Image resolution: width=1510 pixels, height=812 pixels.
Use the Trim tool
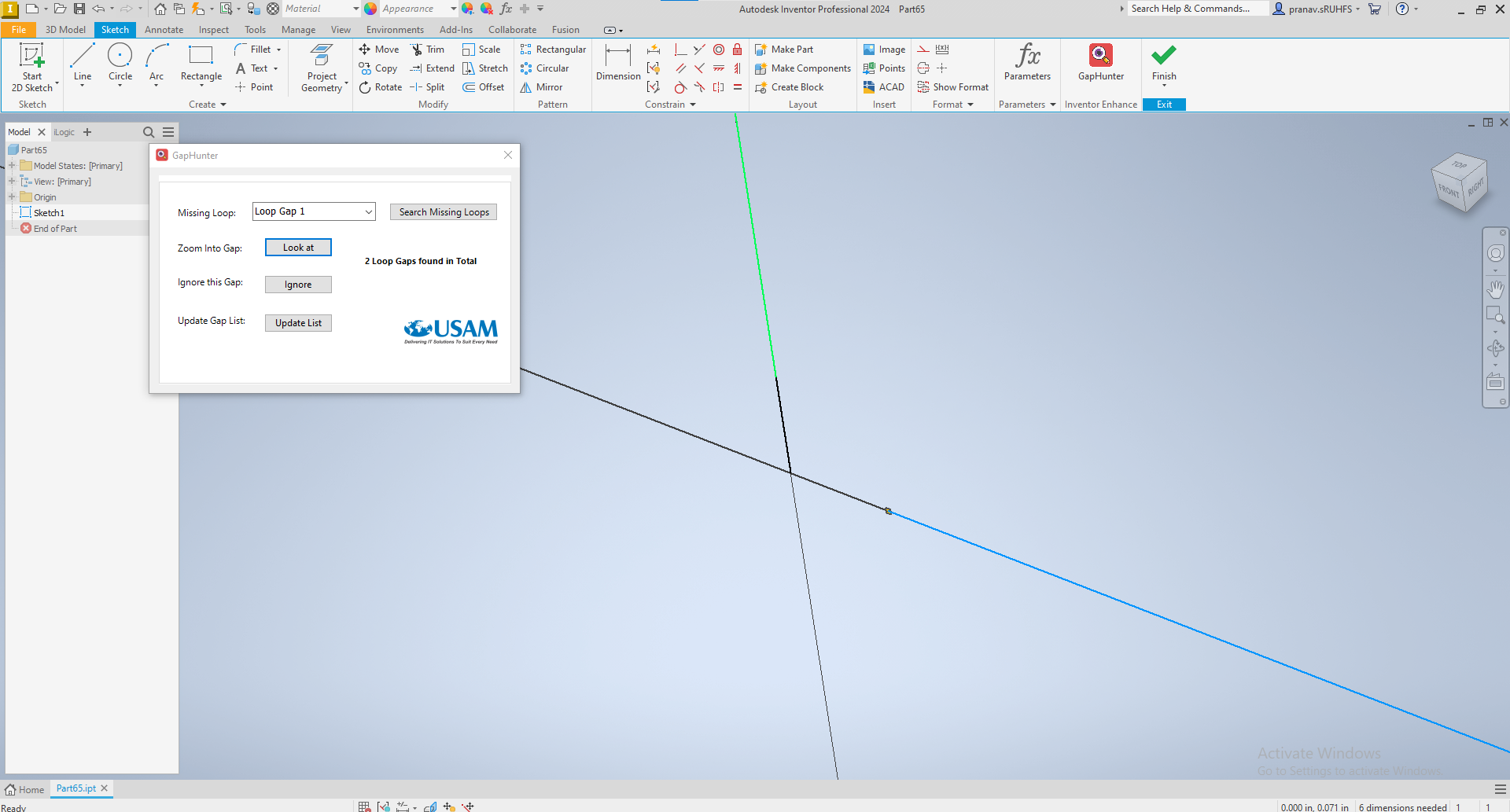(427, 50)
